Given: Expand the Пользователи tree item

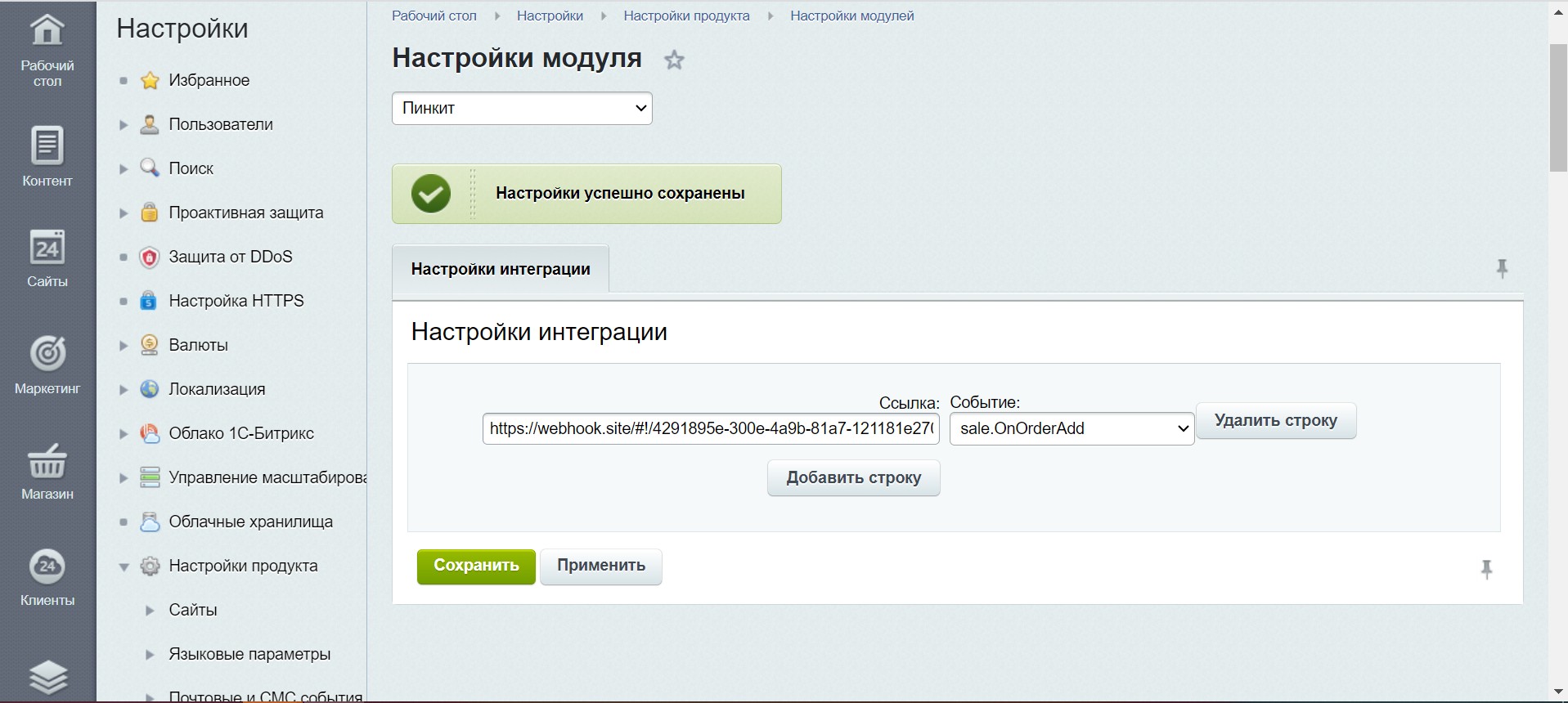Looking at the screenshot, I should [124, 125].
